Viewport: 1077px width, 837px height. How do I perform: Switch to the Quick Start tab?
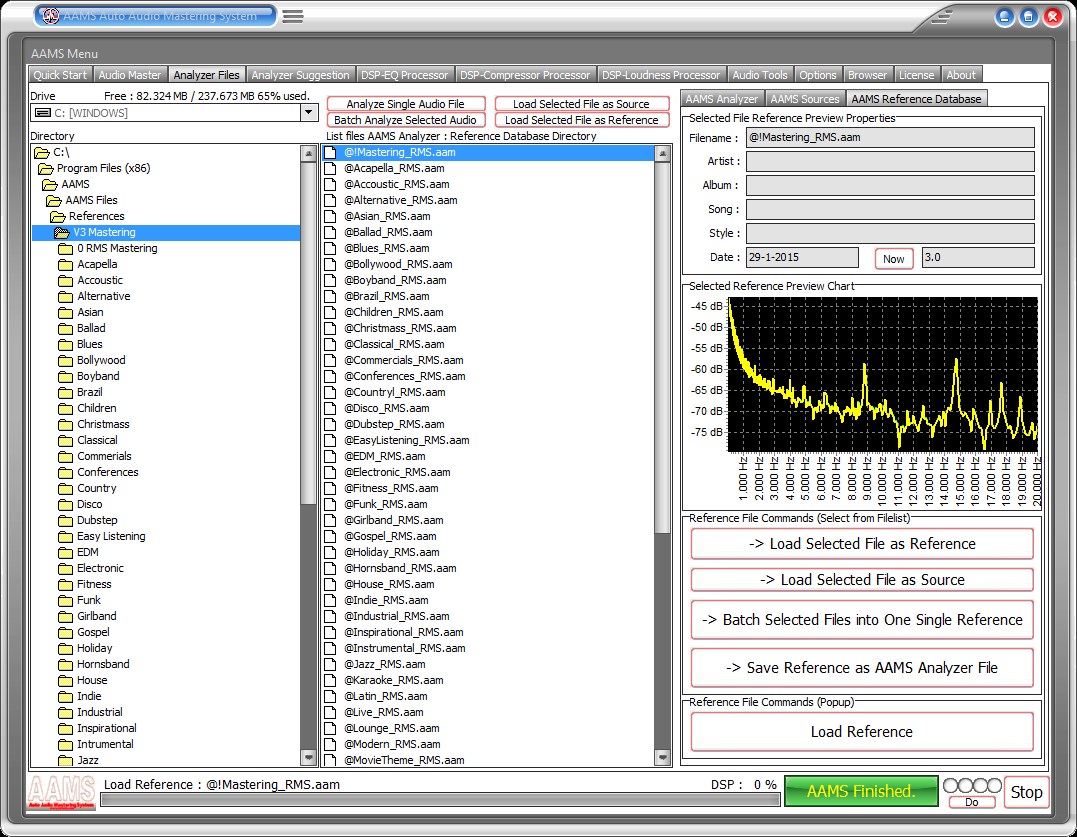(x=60, y=75)
